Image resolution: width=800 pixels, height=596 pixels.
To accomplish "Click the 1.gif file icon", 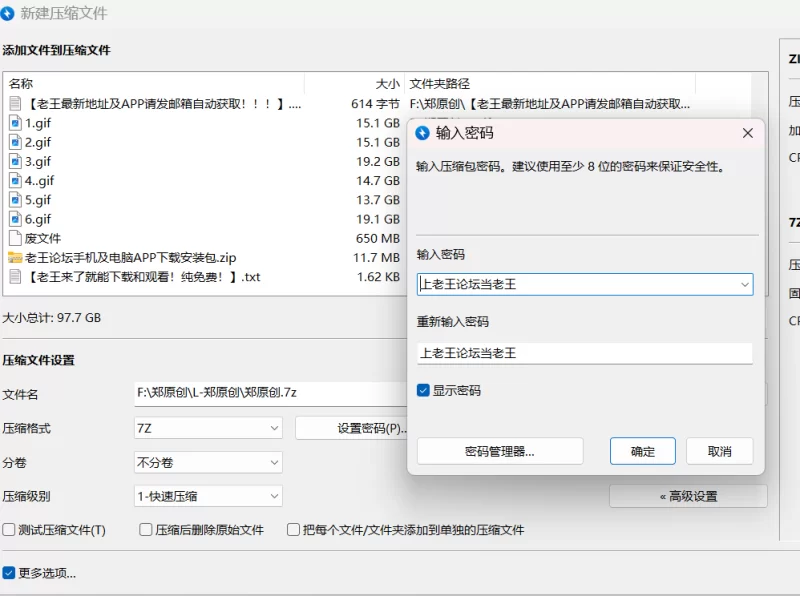I will pyautogui.click(x=15, y=123).
